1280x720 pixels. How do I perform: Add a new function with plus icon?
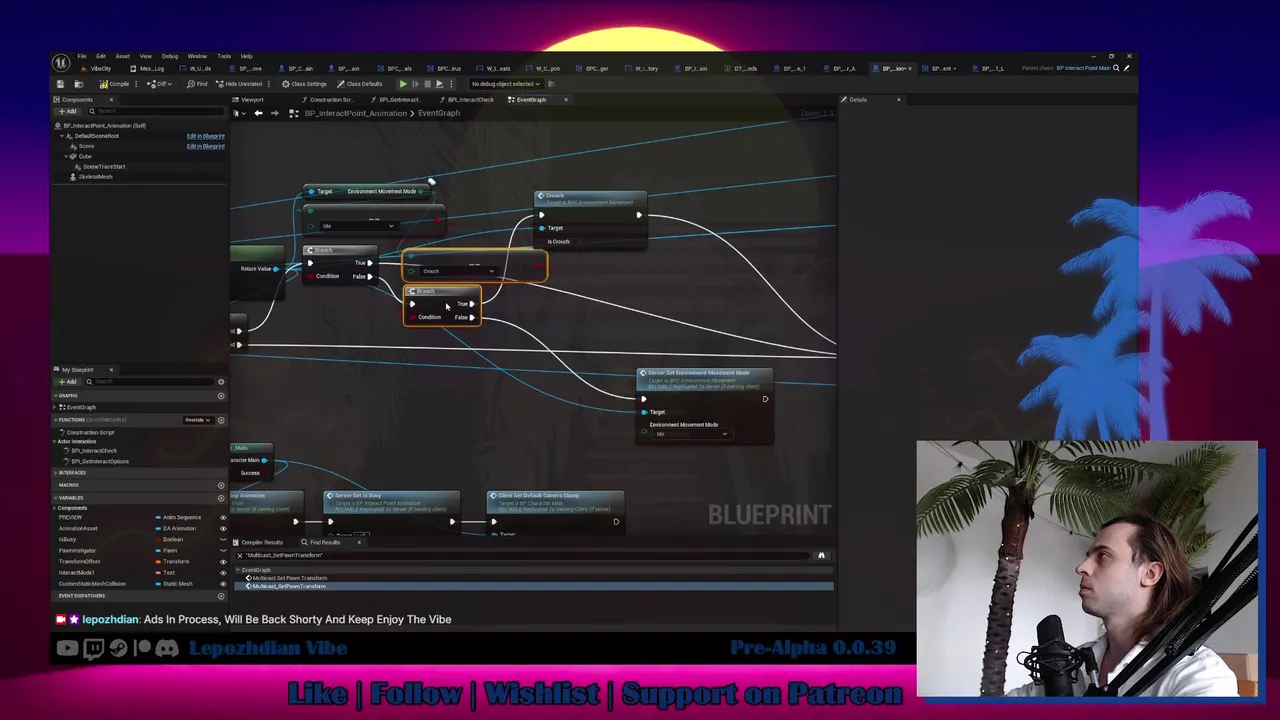click(x=221, y=420)
